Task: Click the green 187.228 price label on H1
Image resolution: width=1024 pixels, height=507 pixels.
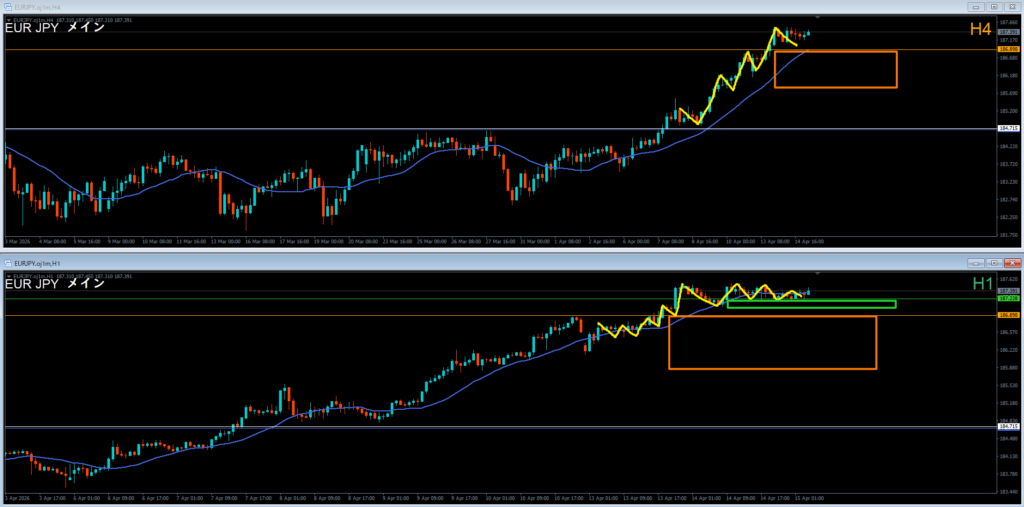Action: coord(1007,299)
